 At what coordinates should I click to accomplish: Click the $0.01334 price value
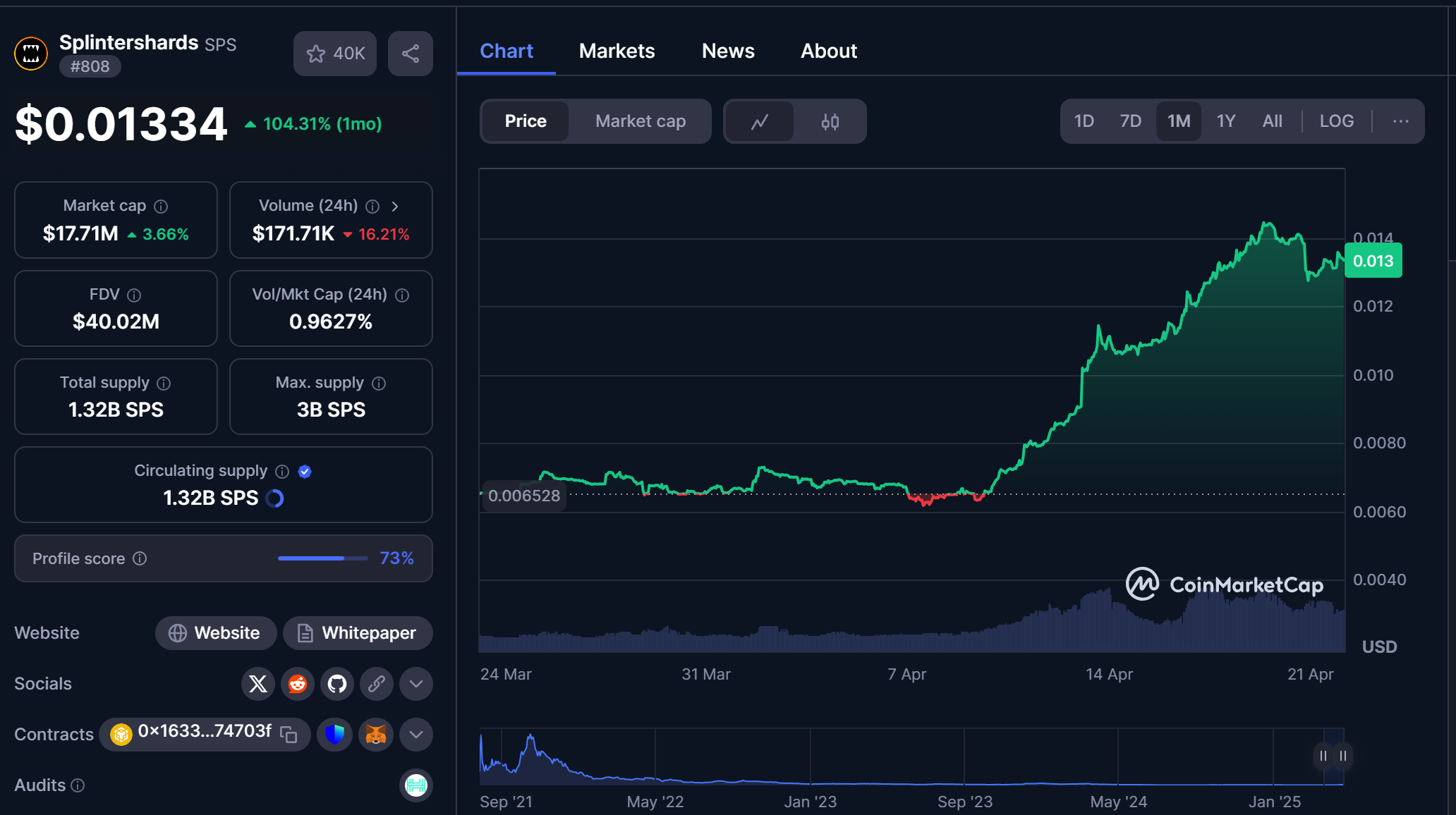(x=121, y=124)
